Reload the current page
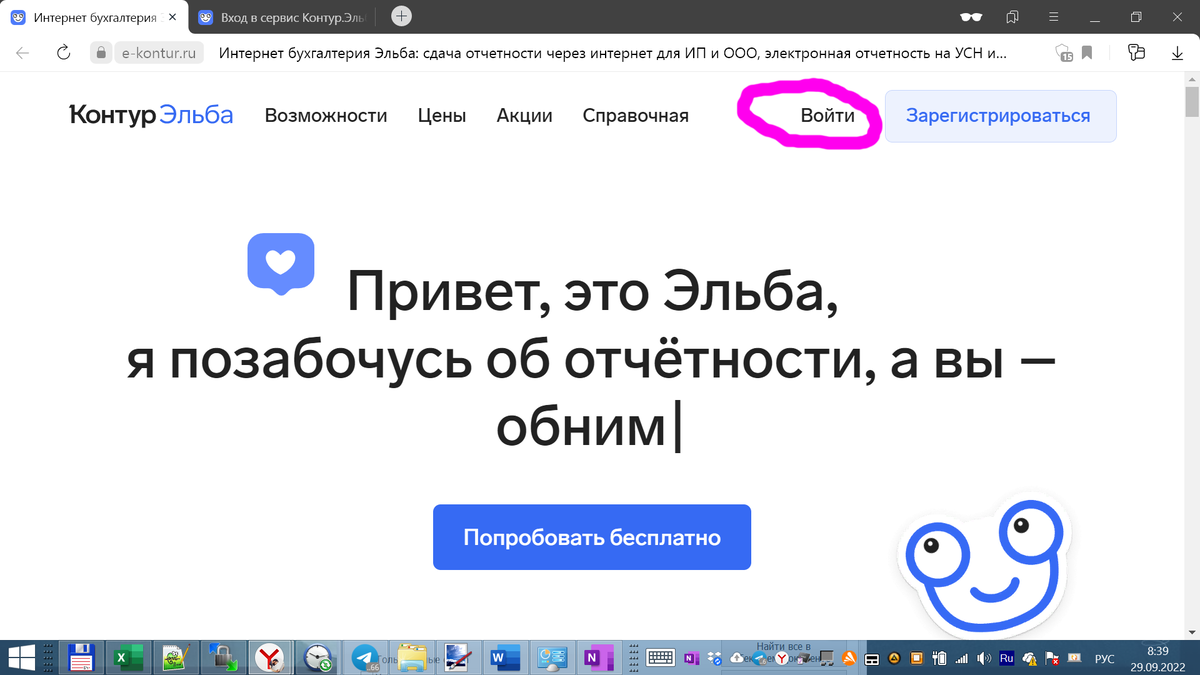1200x675 pixels. [64, 53]
